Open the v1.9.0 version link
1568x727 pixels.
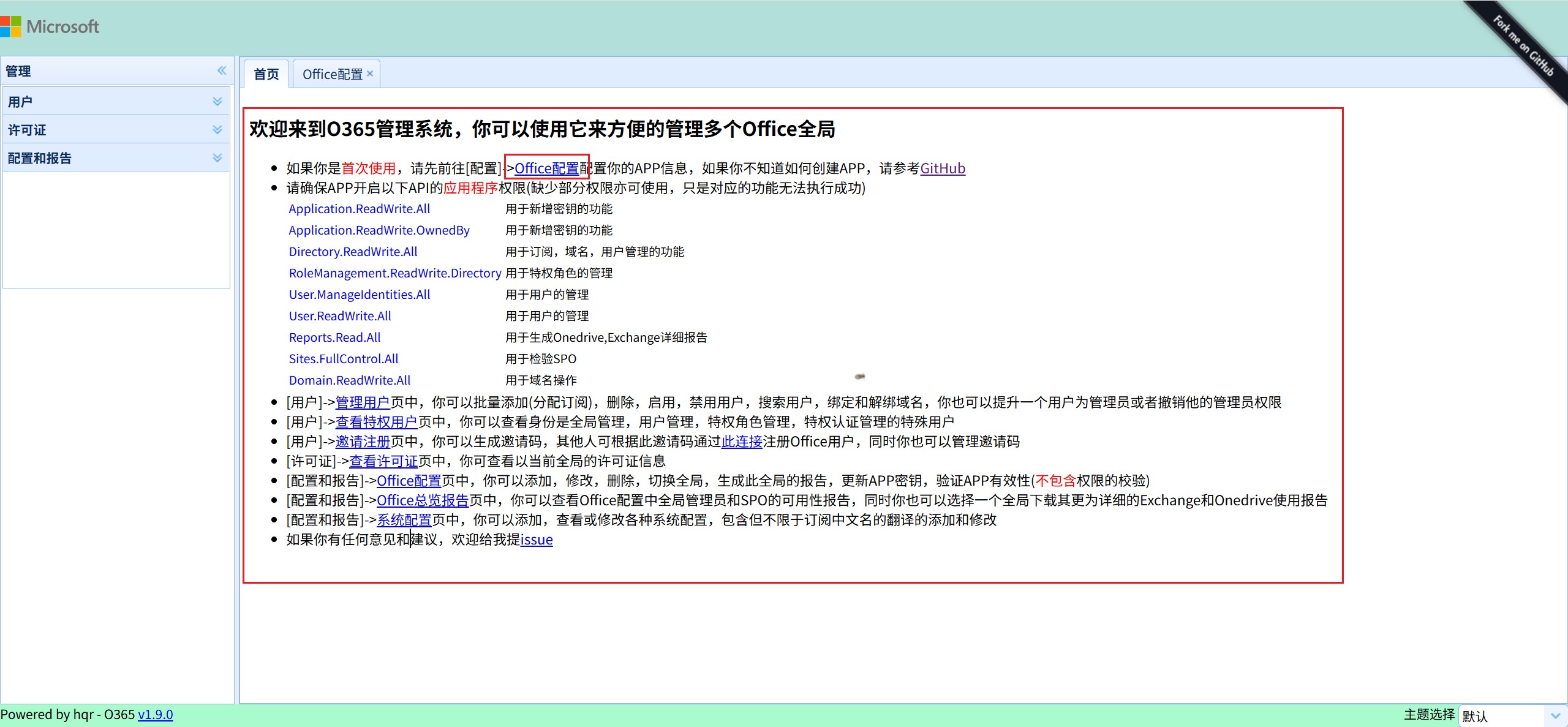coord(156,714)
